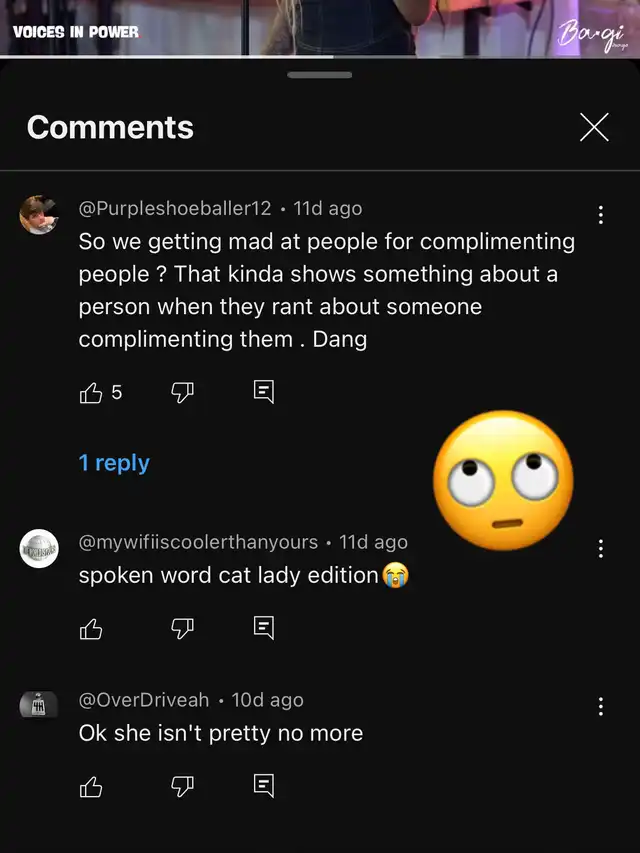Open options menu for @OverDriveah comment
This screenshot has height=853, width=640.
point(600,707)
